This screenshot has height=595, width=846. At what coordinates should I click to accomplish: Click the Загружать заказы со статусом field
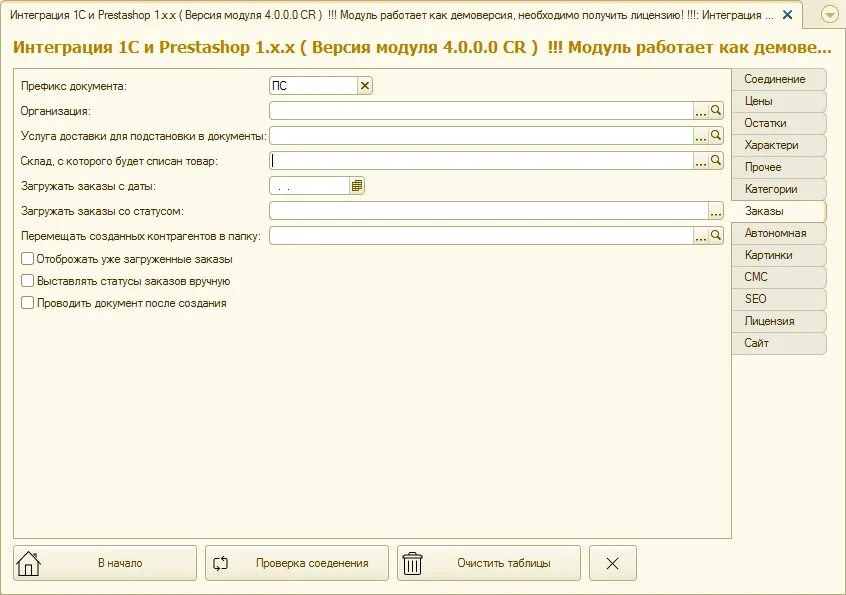pos(489,210)
